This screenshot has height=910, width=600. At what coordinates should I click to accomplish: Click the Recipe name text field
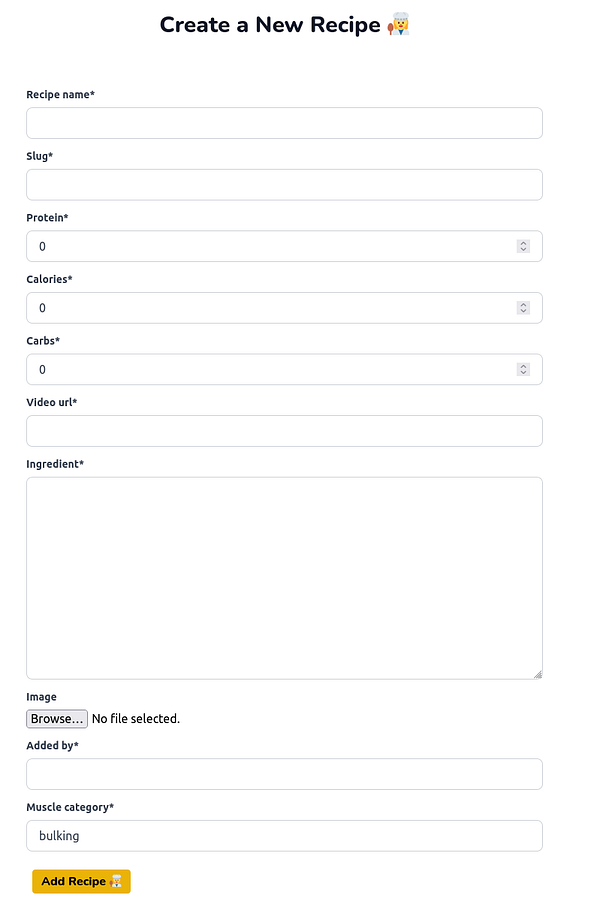click(284, 123)
